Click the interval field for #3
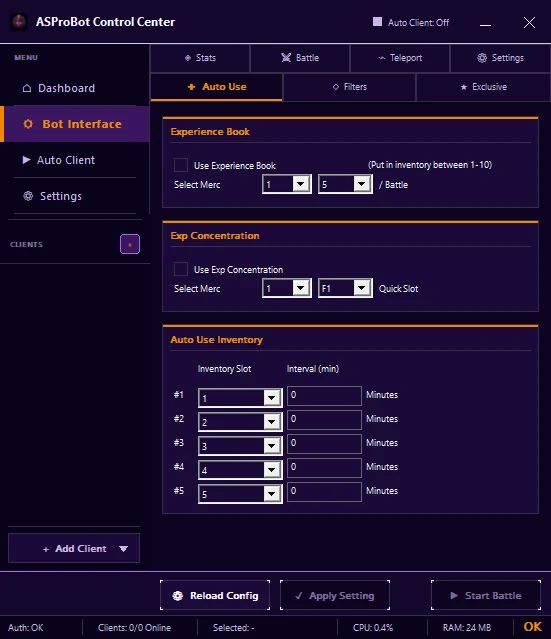Image resolution: width=551 pixels, height=639 pixels. [x=324, y=444]
